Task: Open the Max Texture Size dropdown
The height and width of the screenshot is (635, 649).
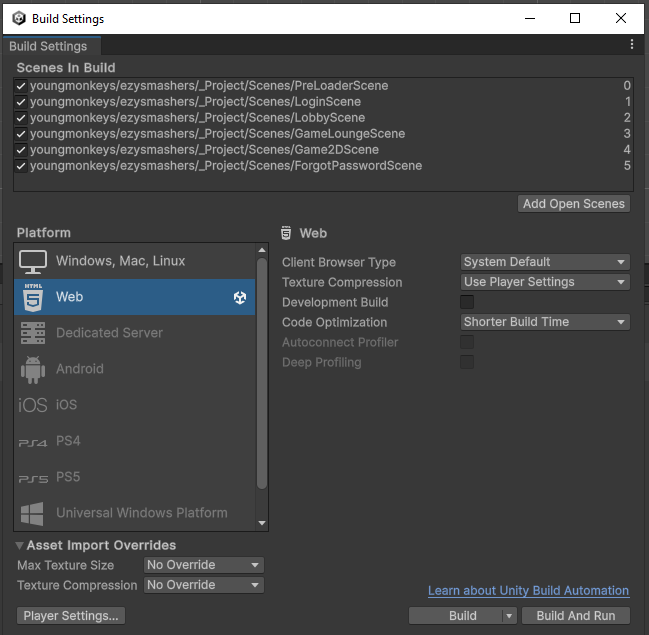Action: point(204,565)
